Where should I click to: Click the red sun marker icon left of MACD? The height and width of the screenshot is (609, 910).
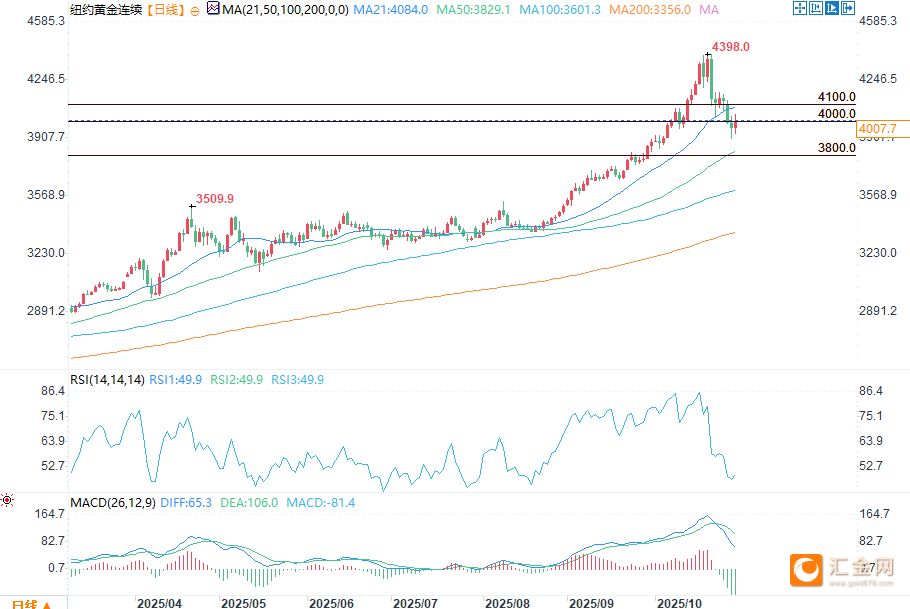click(x=7, y=500)
